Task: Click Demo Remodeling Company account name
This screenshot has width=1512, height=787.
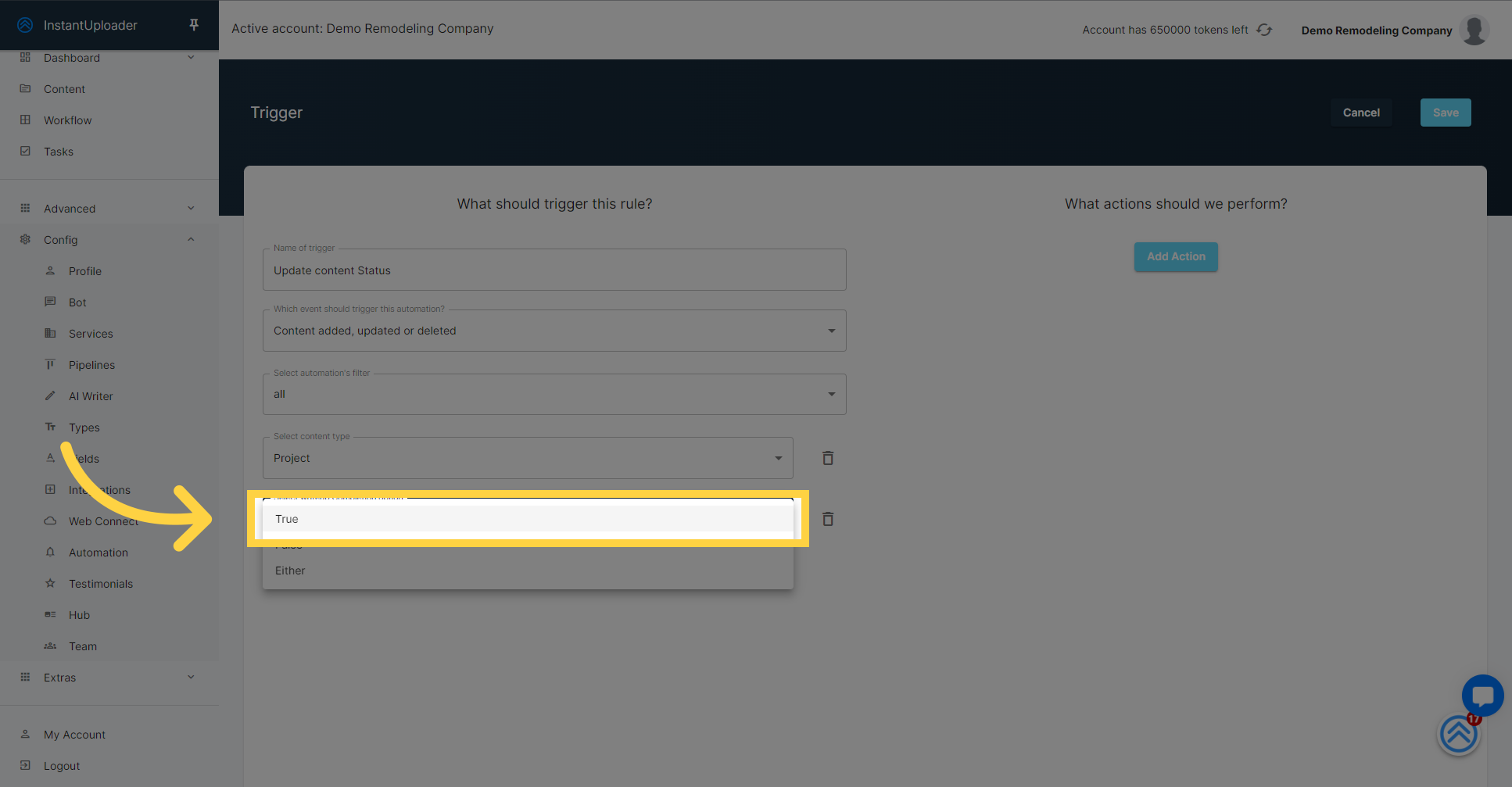Action: pos(1377,30)
